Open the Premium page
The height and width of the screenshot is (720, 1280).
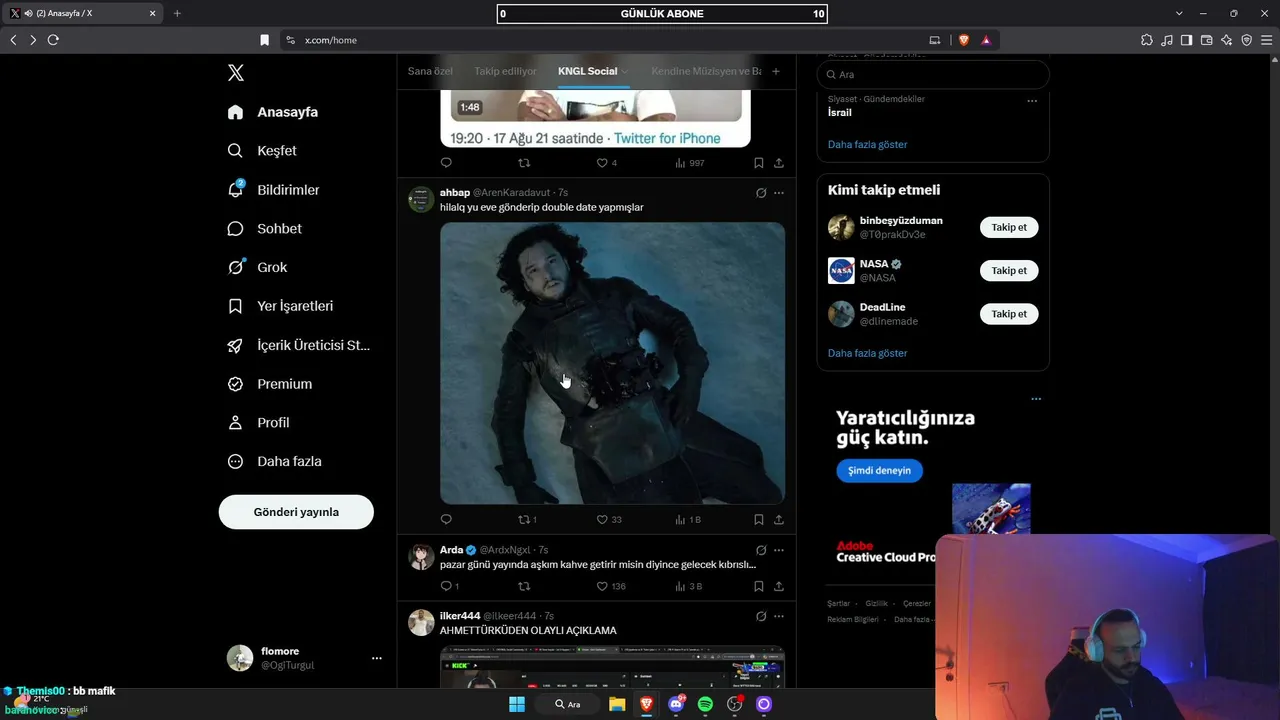click(x=269, y=384)
